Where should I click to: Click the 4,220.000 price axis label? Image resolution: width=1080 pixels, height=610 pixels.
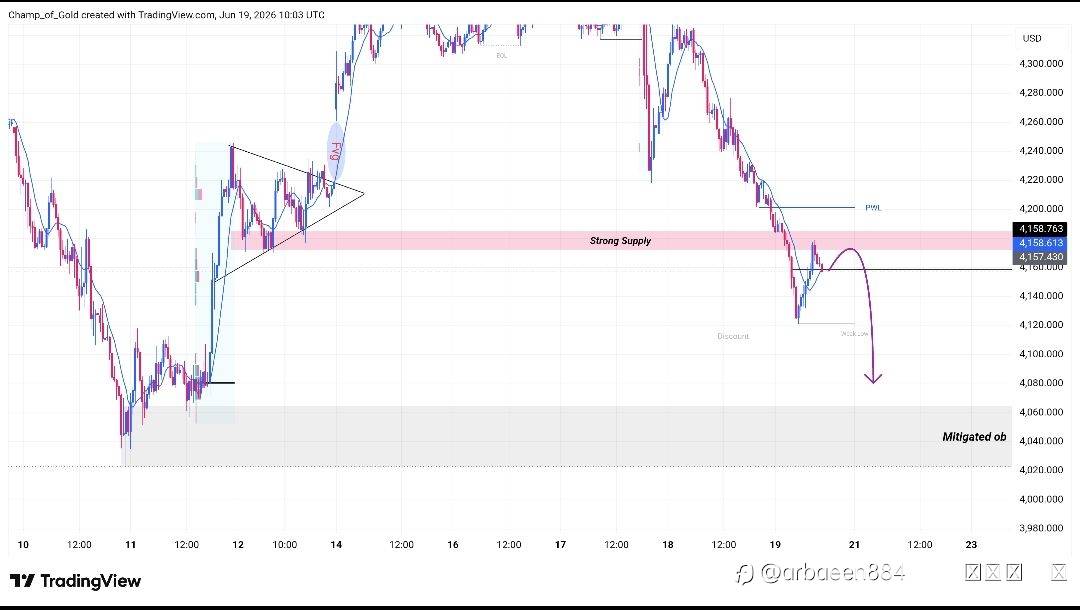(x=1041, y=180)
